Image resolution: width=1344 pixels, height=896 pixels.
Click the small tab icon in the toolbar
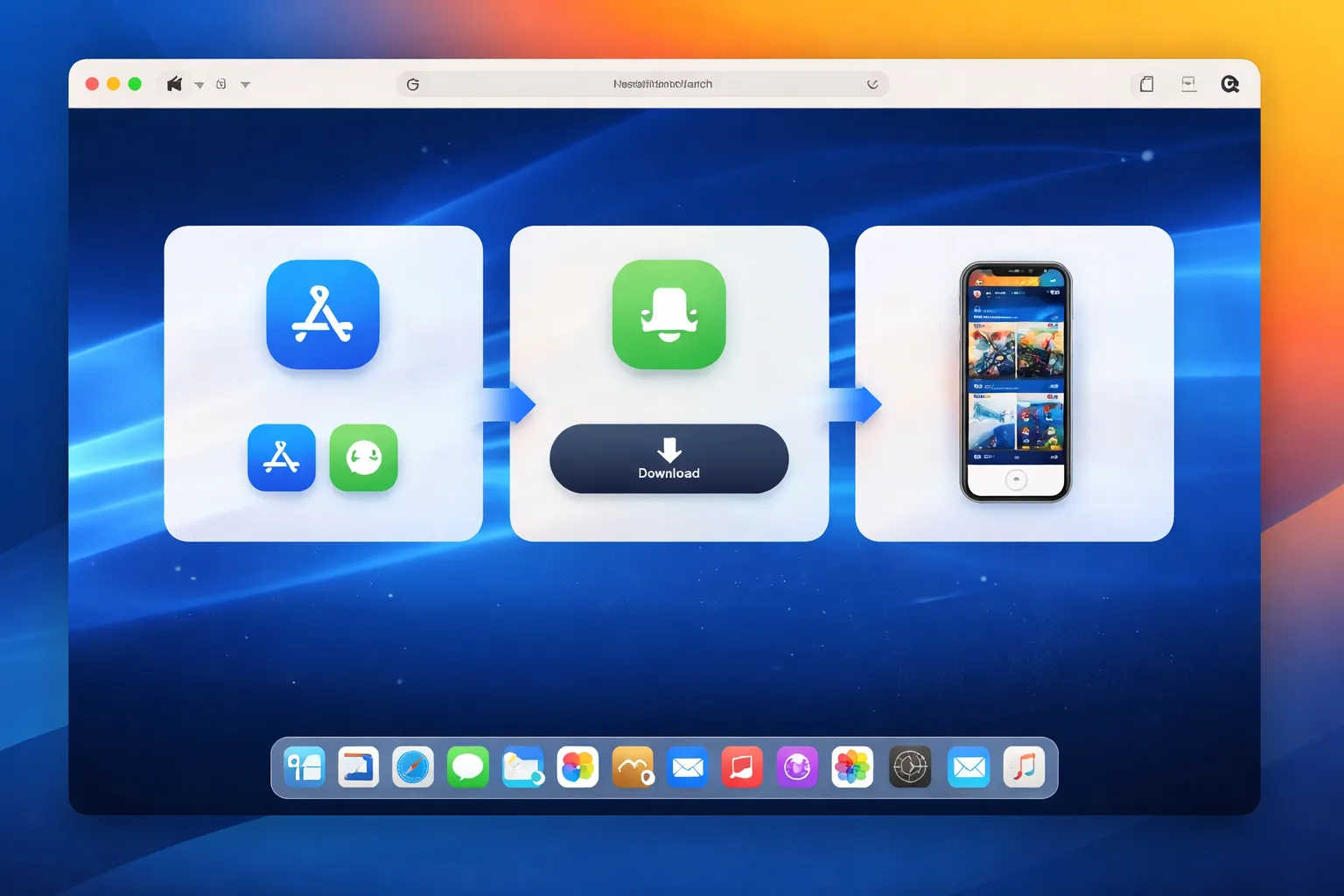221,84
